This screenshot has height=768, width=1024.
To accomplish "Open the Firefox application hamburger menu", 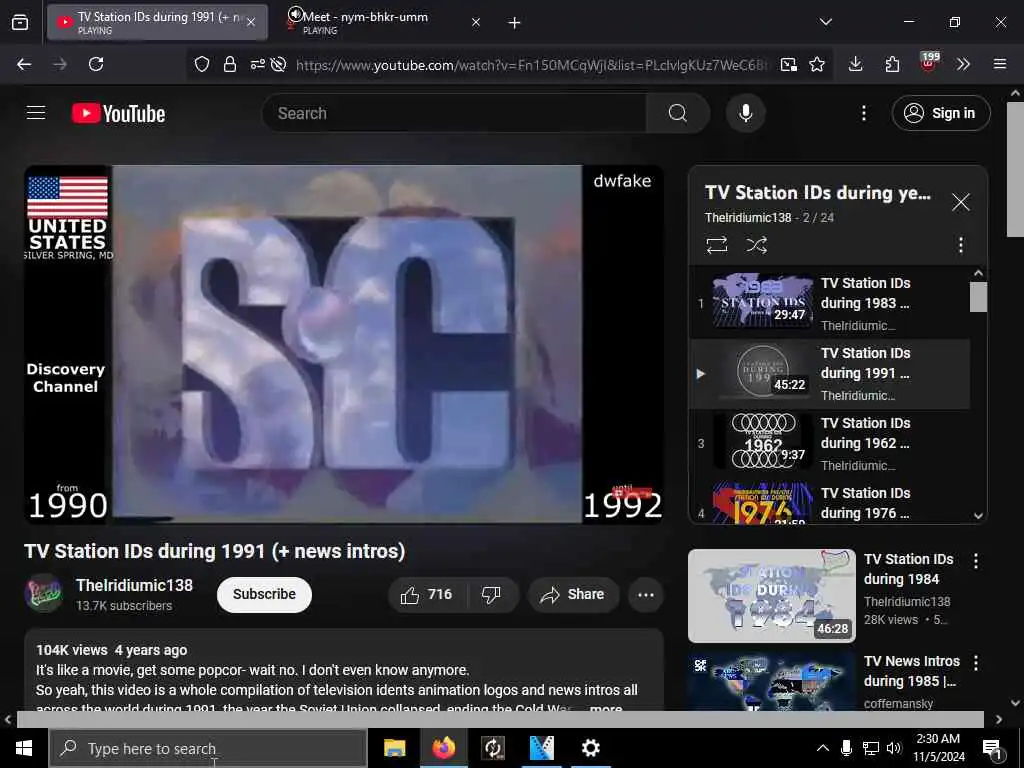I will pos(1000,64).
